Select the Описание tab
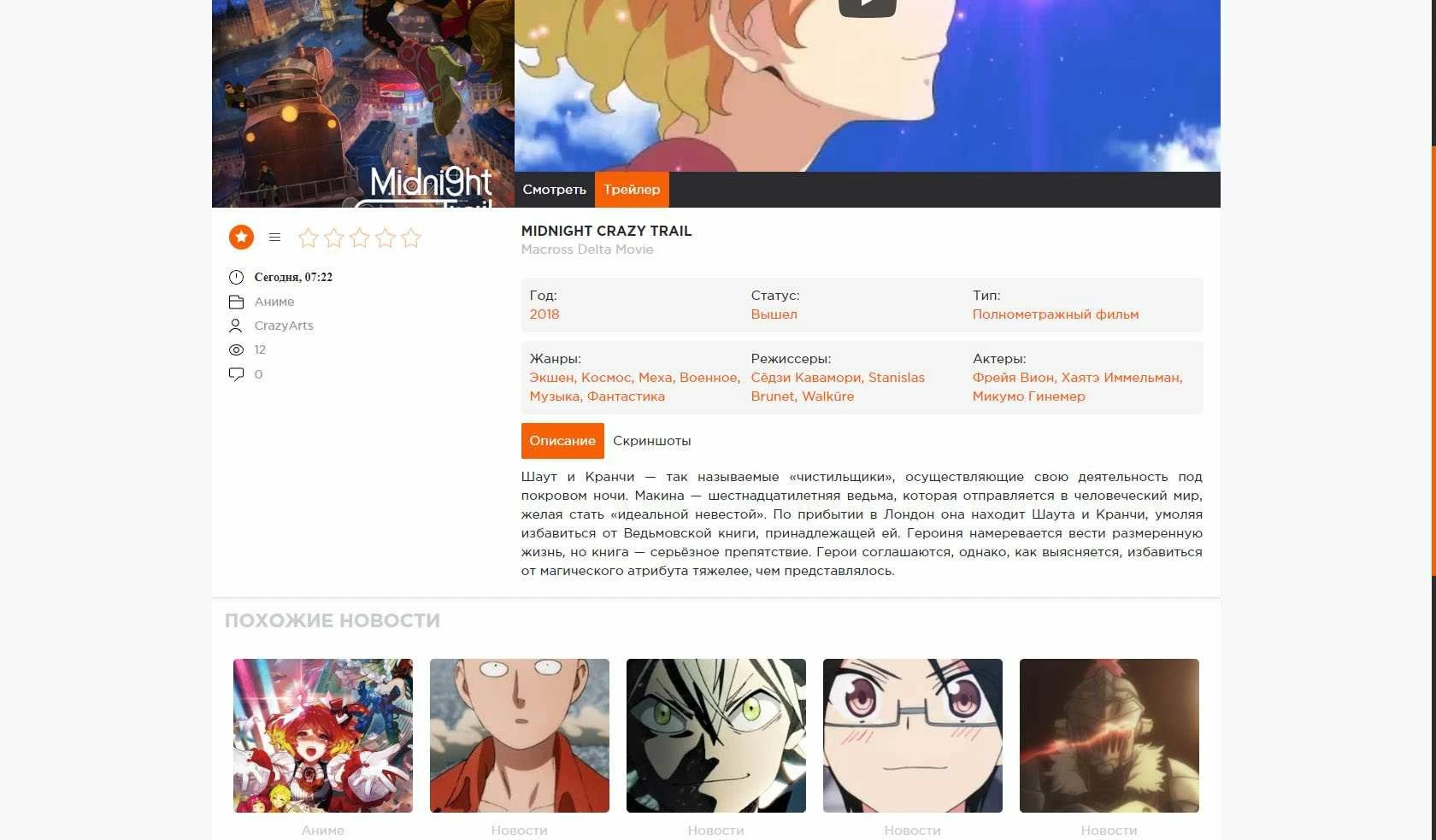1436x840 pixels. pos(562,441)
